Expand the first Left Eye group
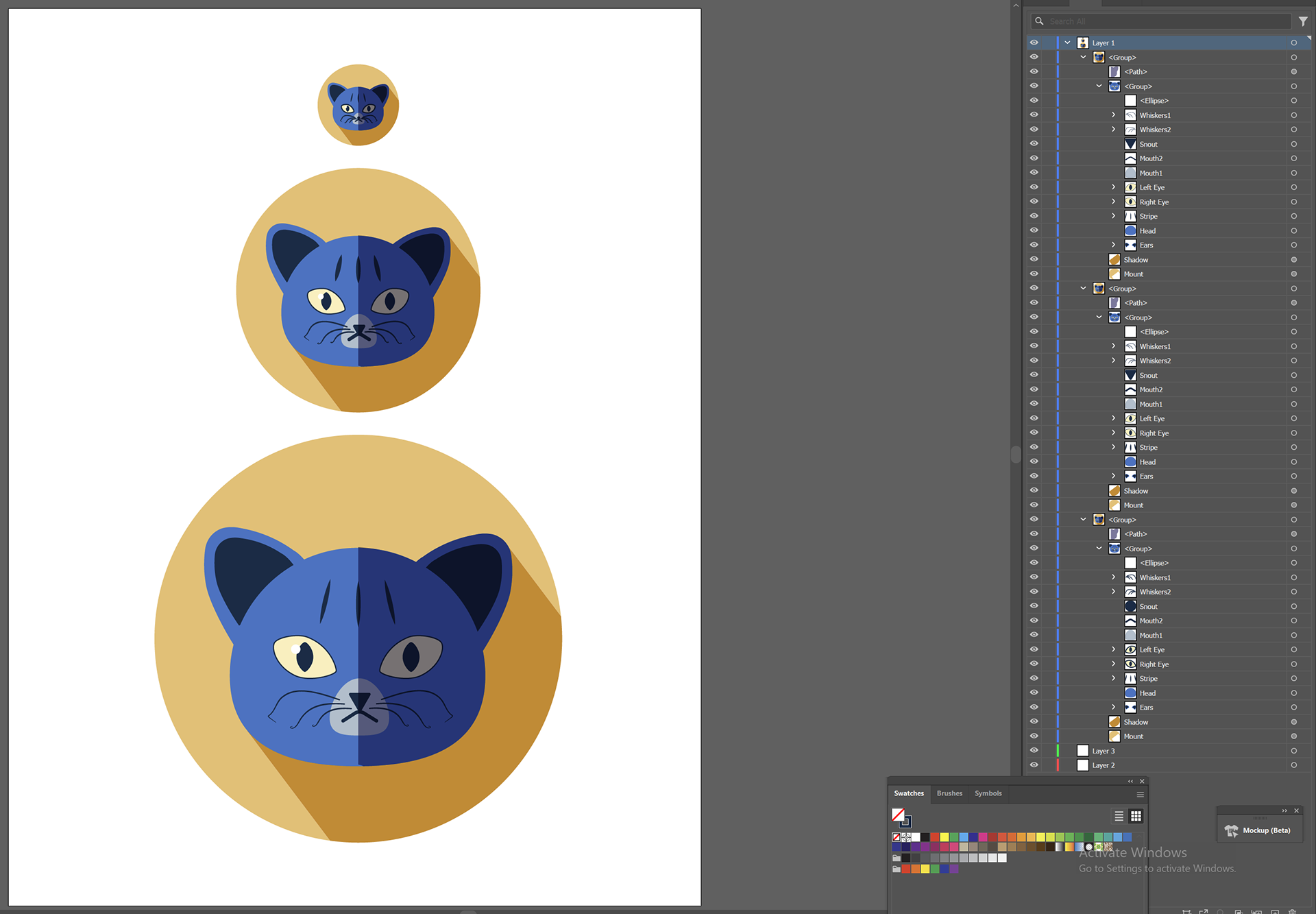Viewport: 1316px width, 914px height. point(1114,187)
